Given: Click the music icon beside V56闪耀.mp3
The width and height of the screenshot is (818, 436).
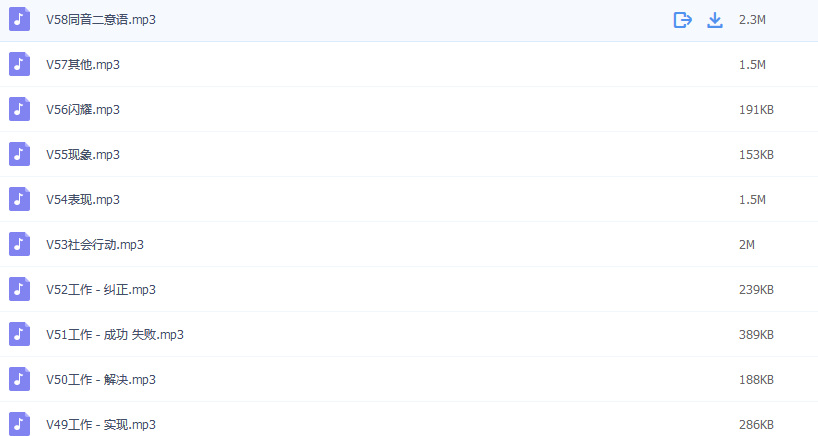Looking at the screenshot, I should click(x=20, y=110).
